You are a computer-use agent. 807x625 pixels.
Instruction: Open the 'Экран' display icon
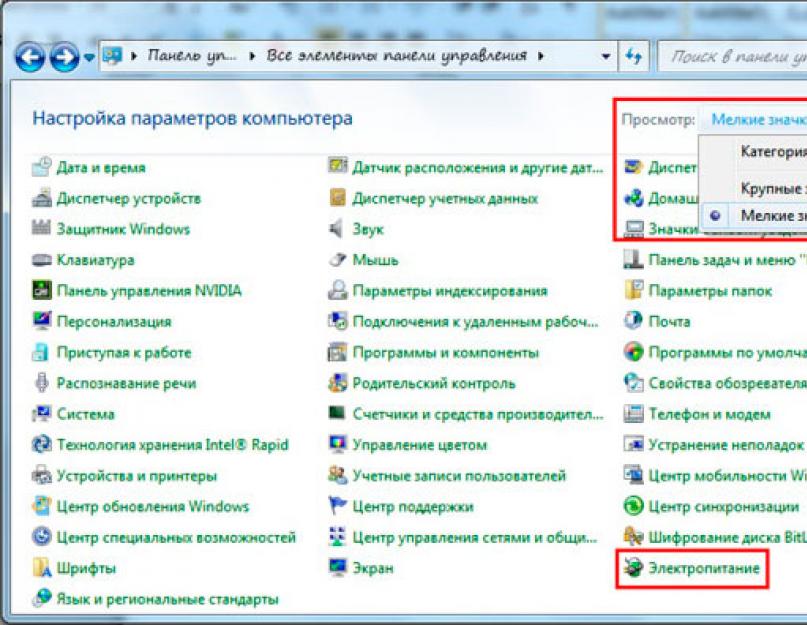(x=338, y=567)
